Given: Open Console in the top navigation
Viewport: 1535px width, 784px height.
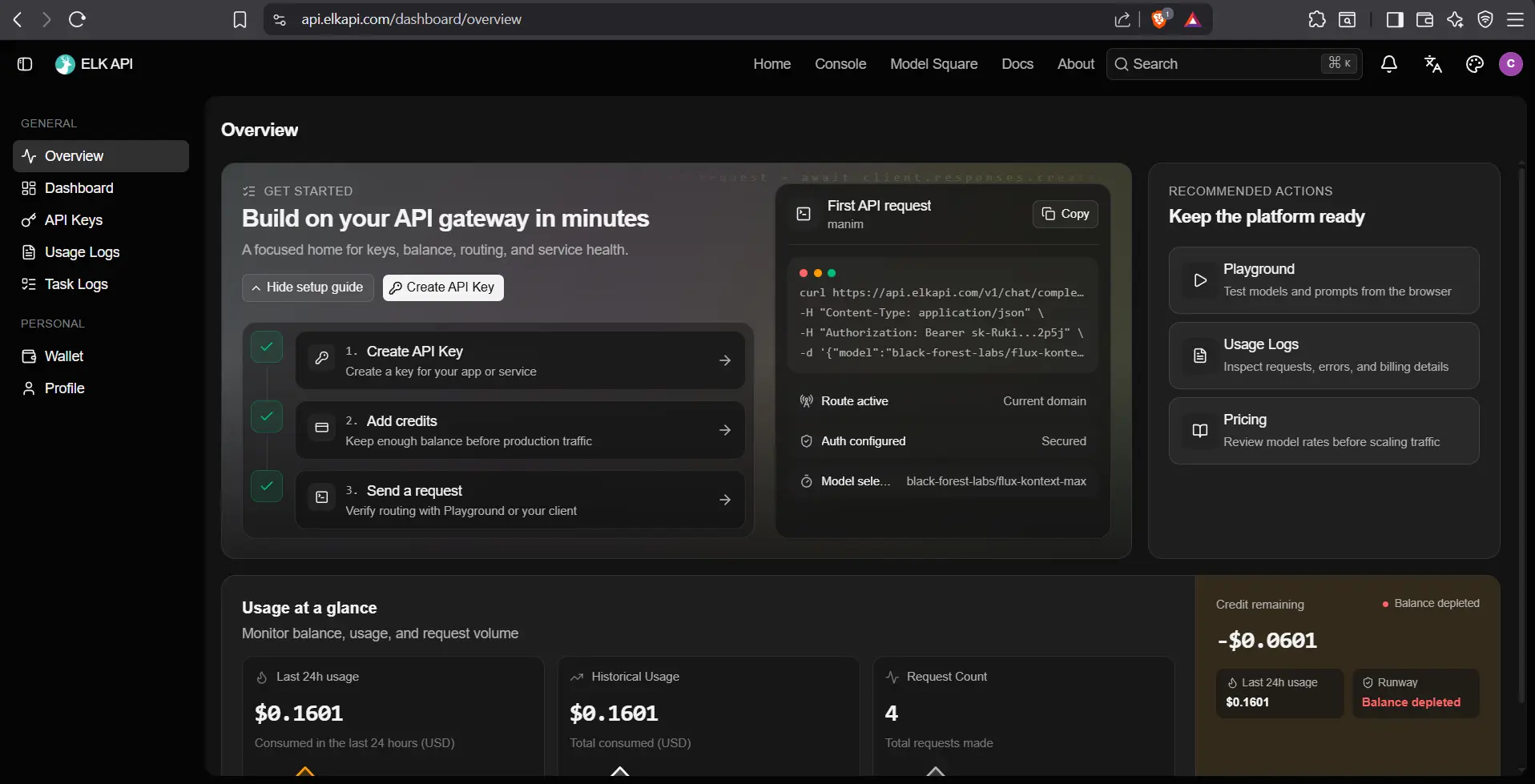Looking at the screenshot, I should pos(840,64).
